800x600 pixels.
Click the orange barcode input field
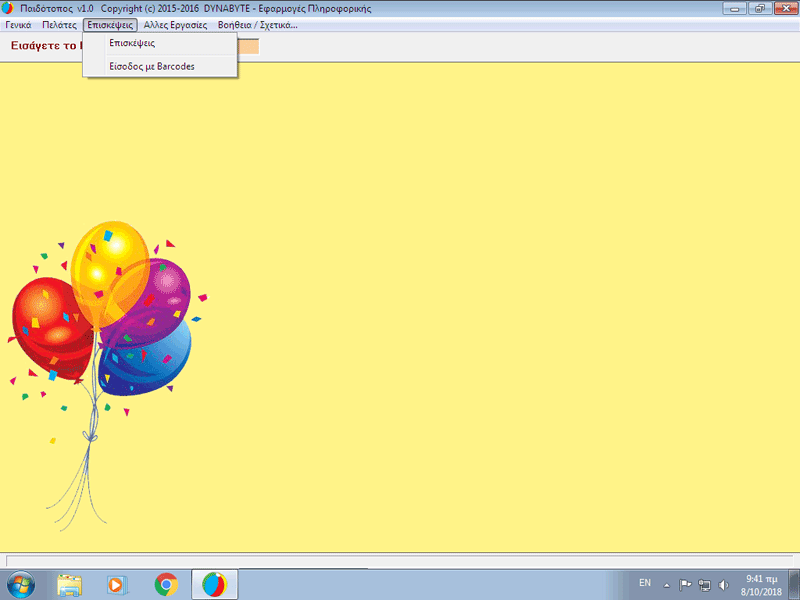click(248, 46)
